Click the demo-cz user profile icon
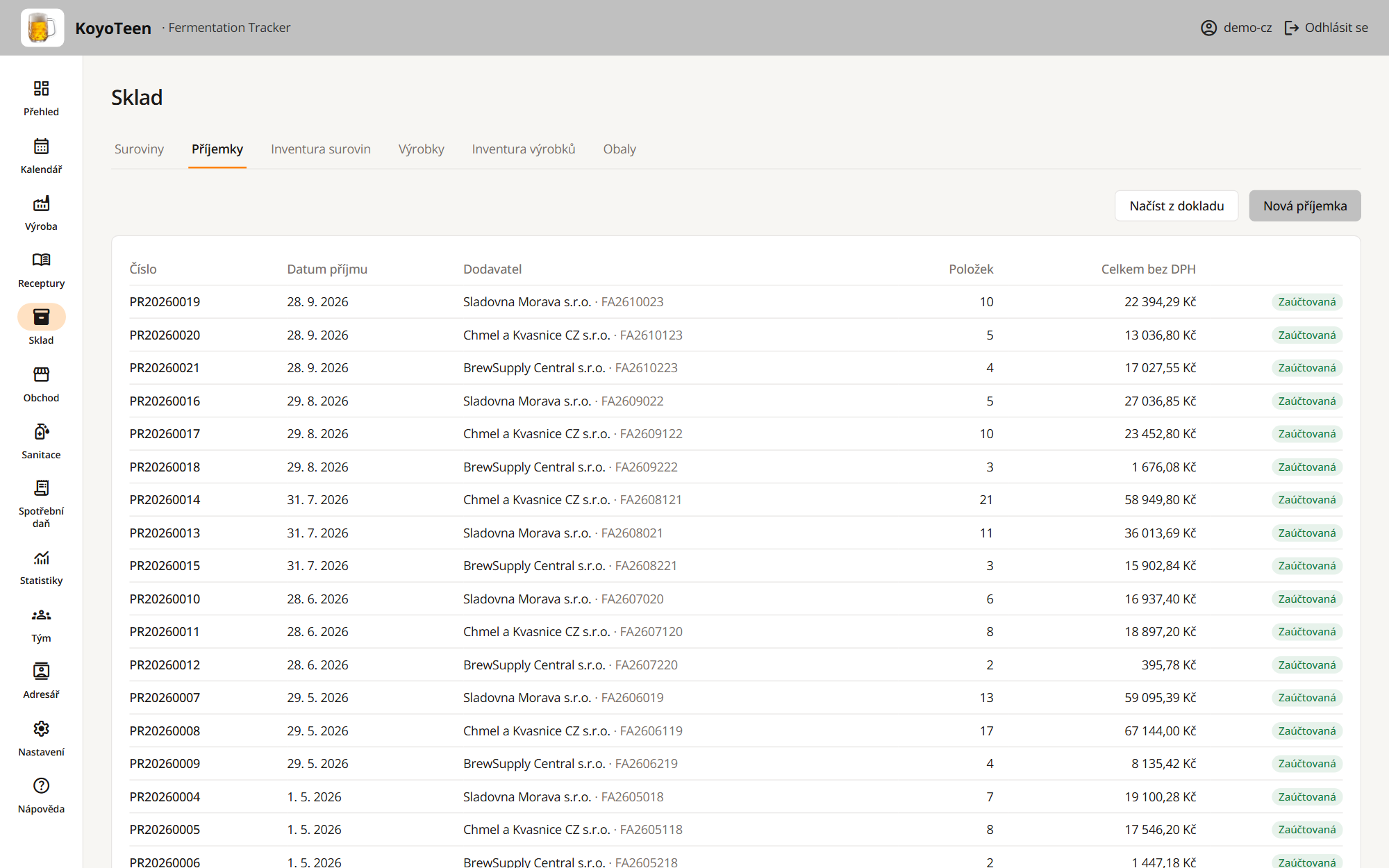 pos(1209,28)
